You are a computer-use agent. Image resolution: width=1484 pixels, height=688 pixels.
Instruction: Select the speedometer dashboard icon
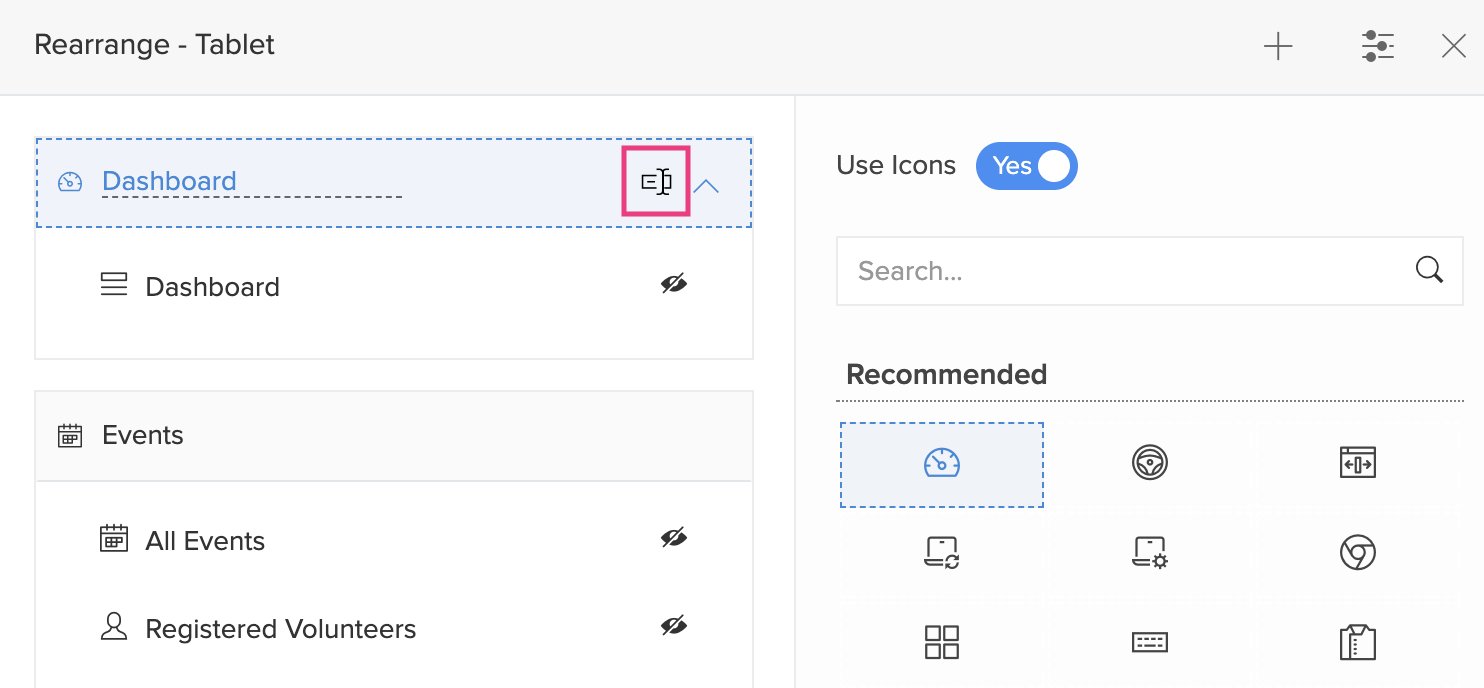click(942, 464)
